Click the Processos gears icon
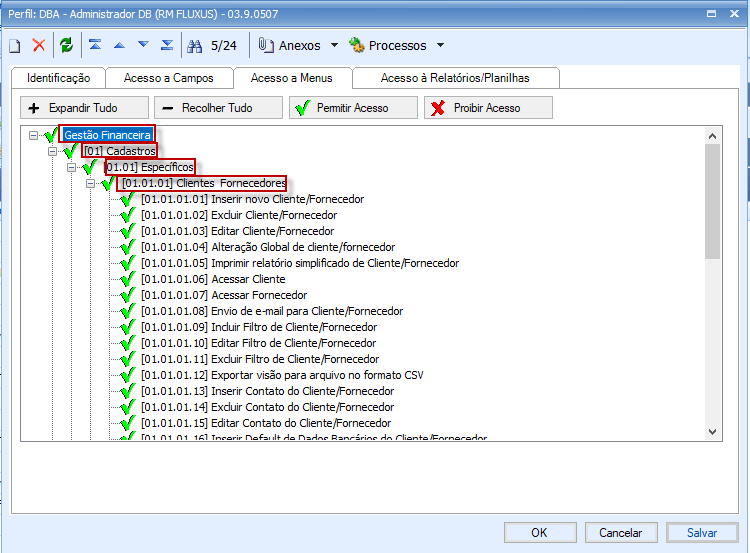Image resolution: width=750 pixels, height=553 pixels. (x=356, y=45)
